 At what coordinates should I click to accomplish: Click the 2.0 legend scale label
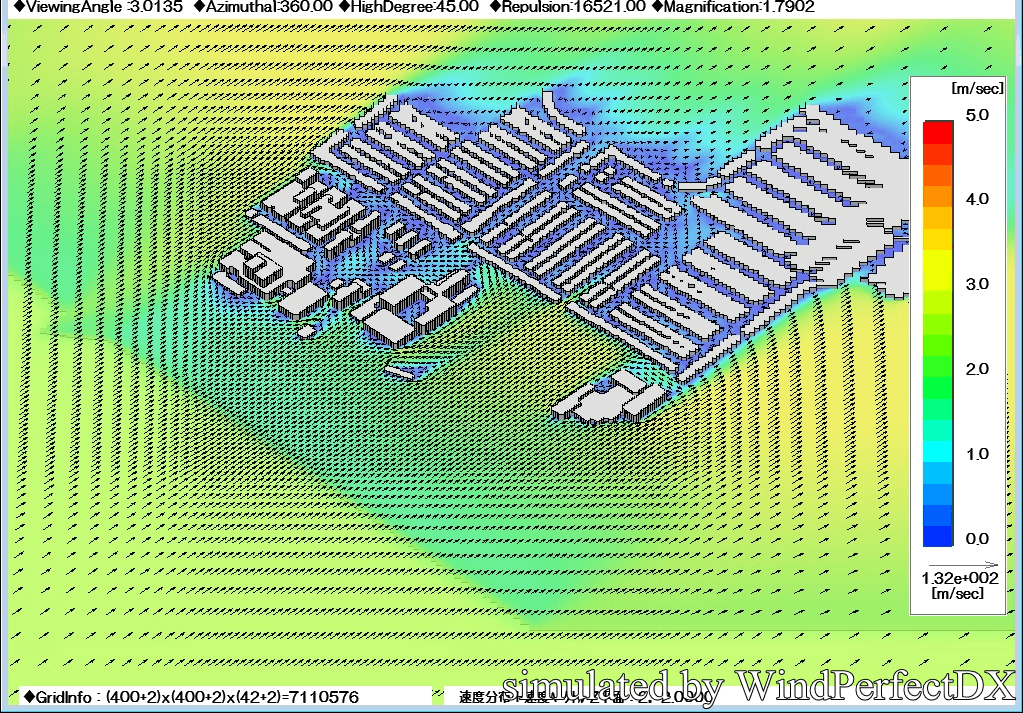(x=976, y=369)
